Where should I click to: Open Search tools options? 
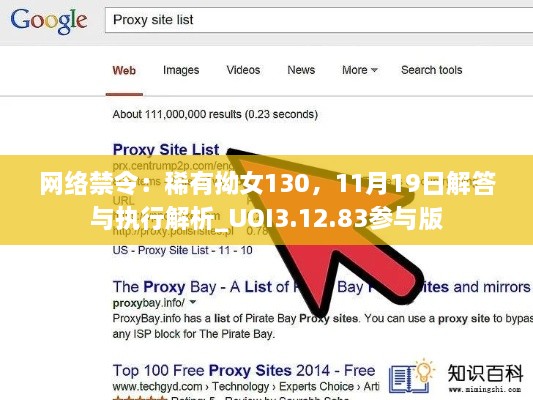[x=431, y=70]
